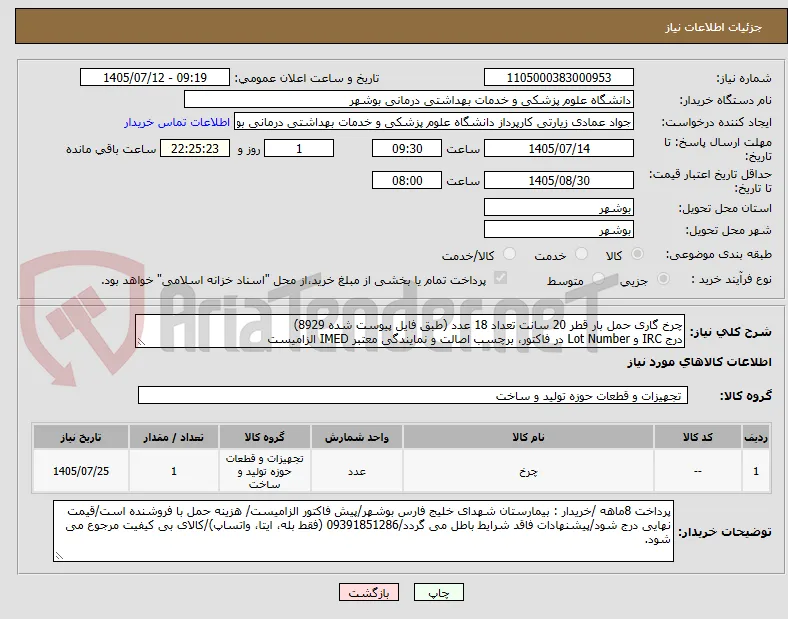Click the response deadline date 1405/07/14
Screen dimensions: 788x619
click(559, 148)
